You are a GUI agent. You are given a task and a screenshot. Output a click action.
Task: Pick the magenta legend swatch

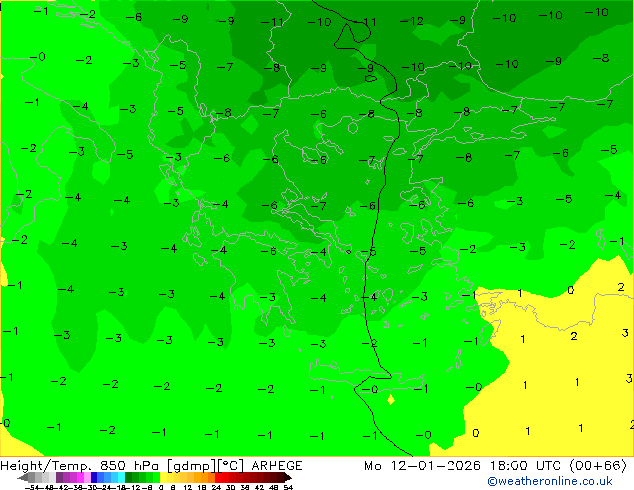click(x=80, y=478)
